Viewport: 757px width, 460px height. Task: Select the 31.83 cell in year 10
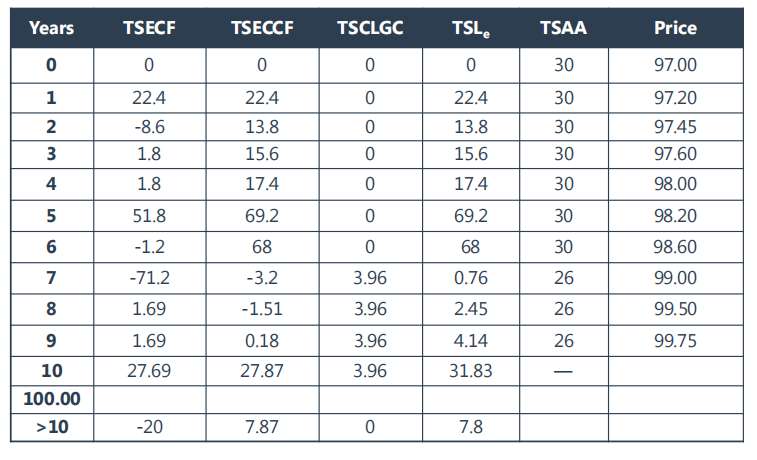(469, 371)
